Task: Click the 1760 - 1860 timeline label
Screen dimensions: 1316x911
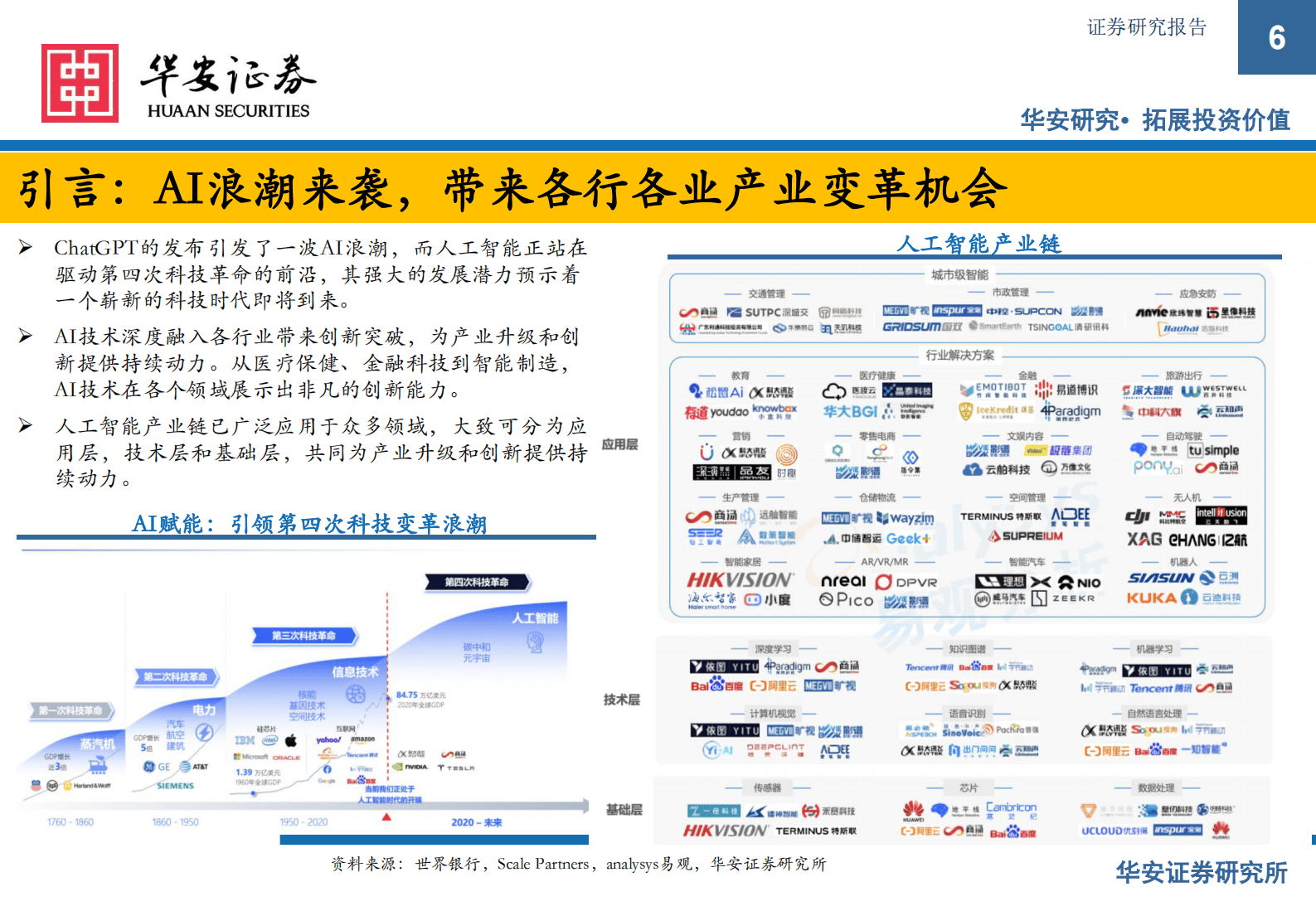Action: click(x=70, y=822)
